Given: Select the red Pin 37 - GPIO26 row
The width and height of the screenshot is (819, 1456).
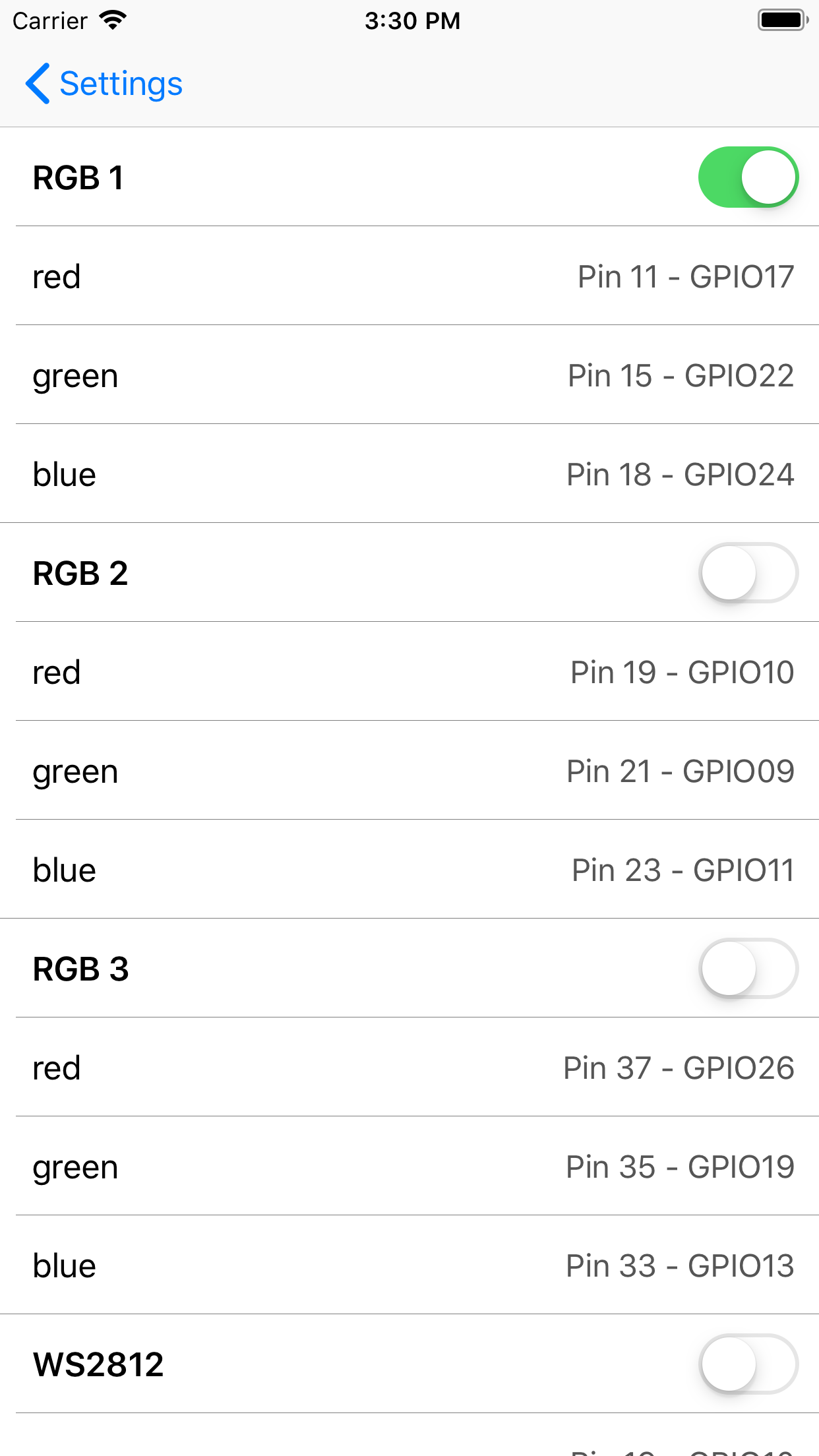Looking at the screenshot, I should [x=409, y=1067].
